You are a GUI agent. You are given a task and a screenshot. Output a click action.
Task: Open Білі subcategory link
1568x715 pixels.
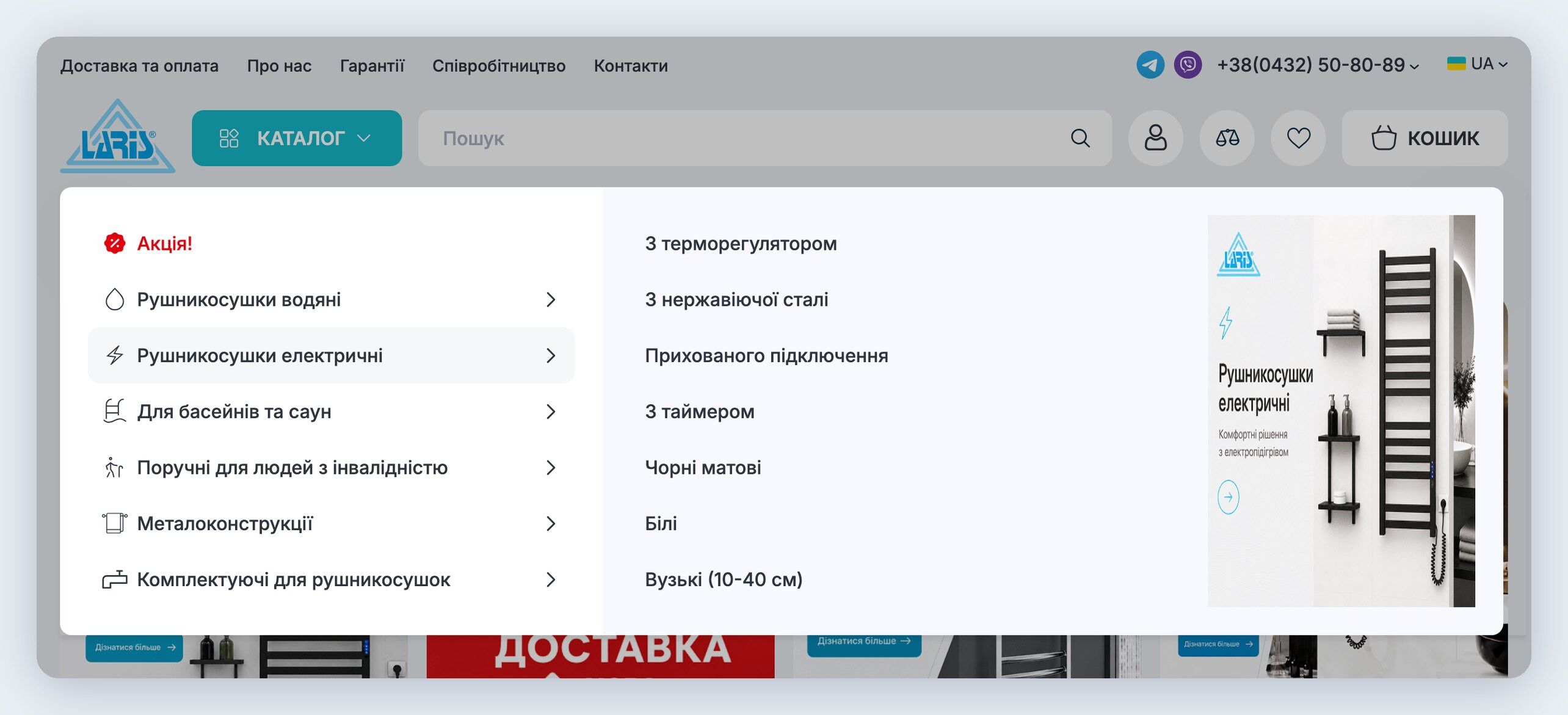(x=661, y=523)
